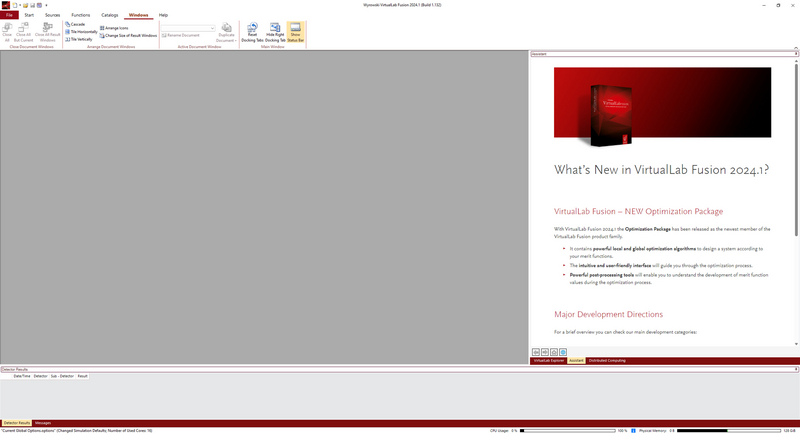Switch to the VirtualLab Explorer tab
The width and height of the screenshot is (800, 434).
tap(549, 361)
